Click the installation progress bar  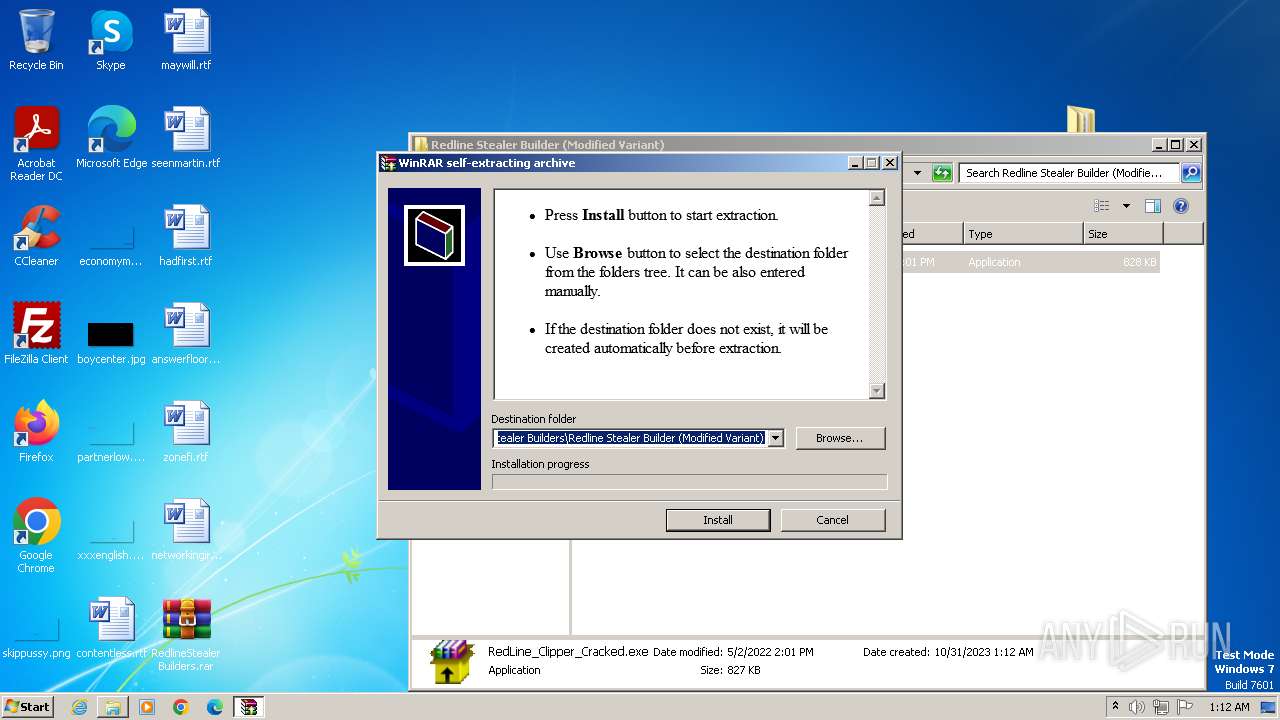point(689,482)
